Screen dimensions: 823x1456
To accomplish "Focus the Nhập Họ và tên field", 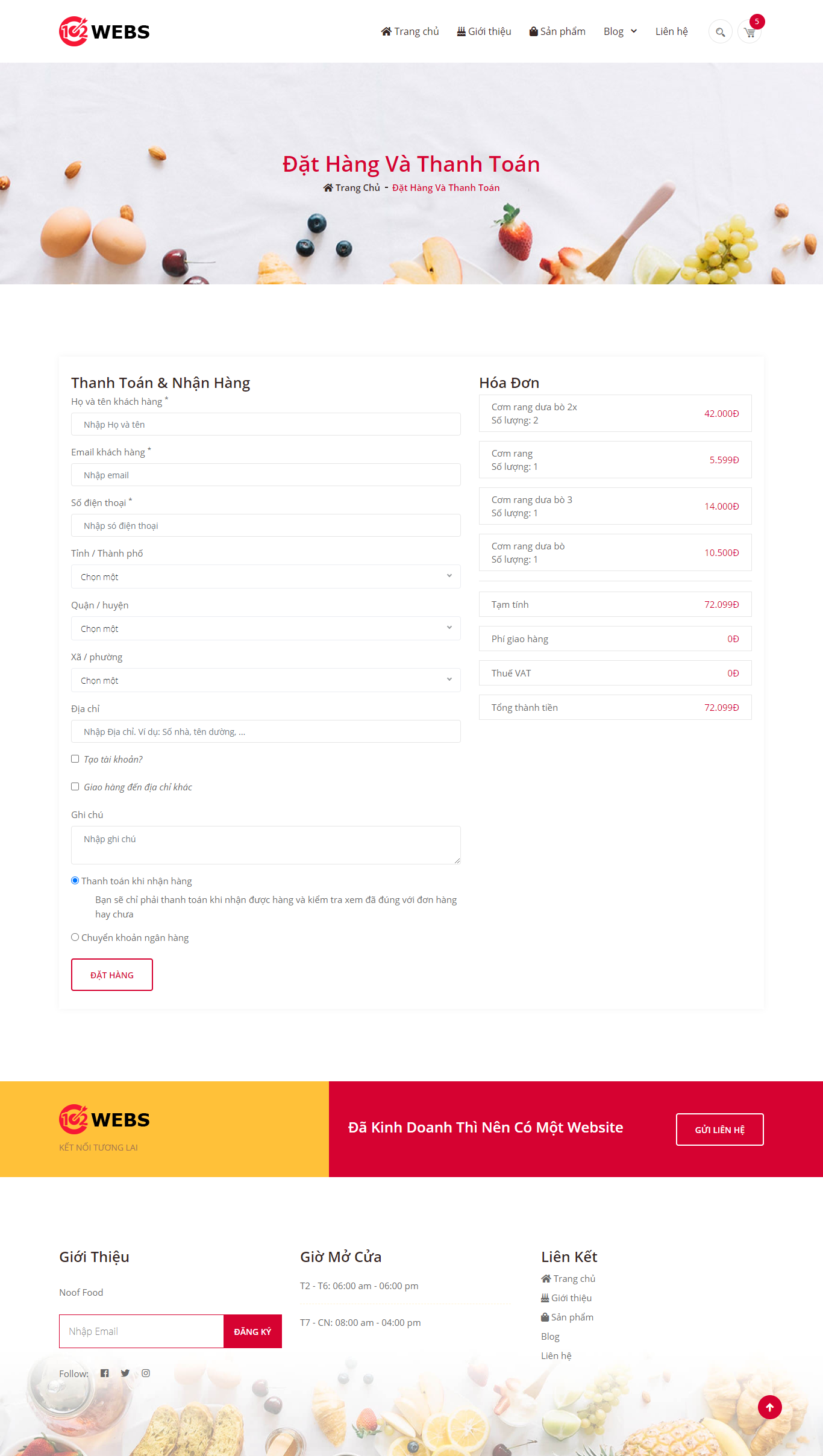I will (266, 424).
